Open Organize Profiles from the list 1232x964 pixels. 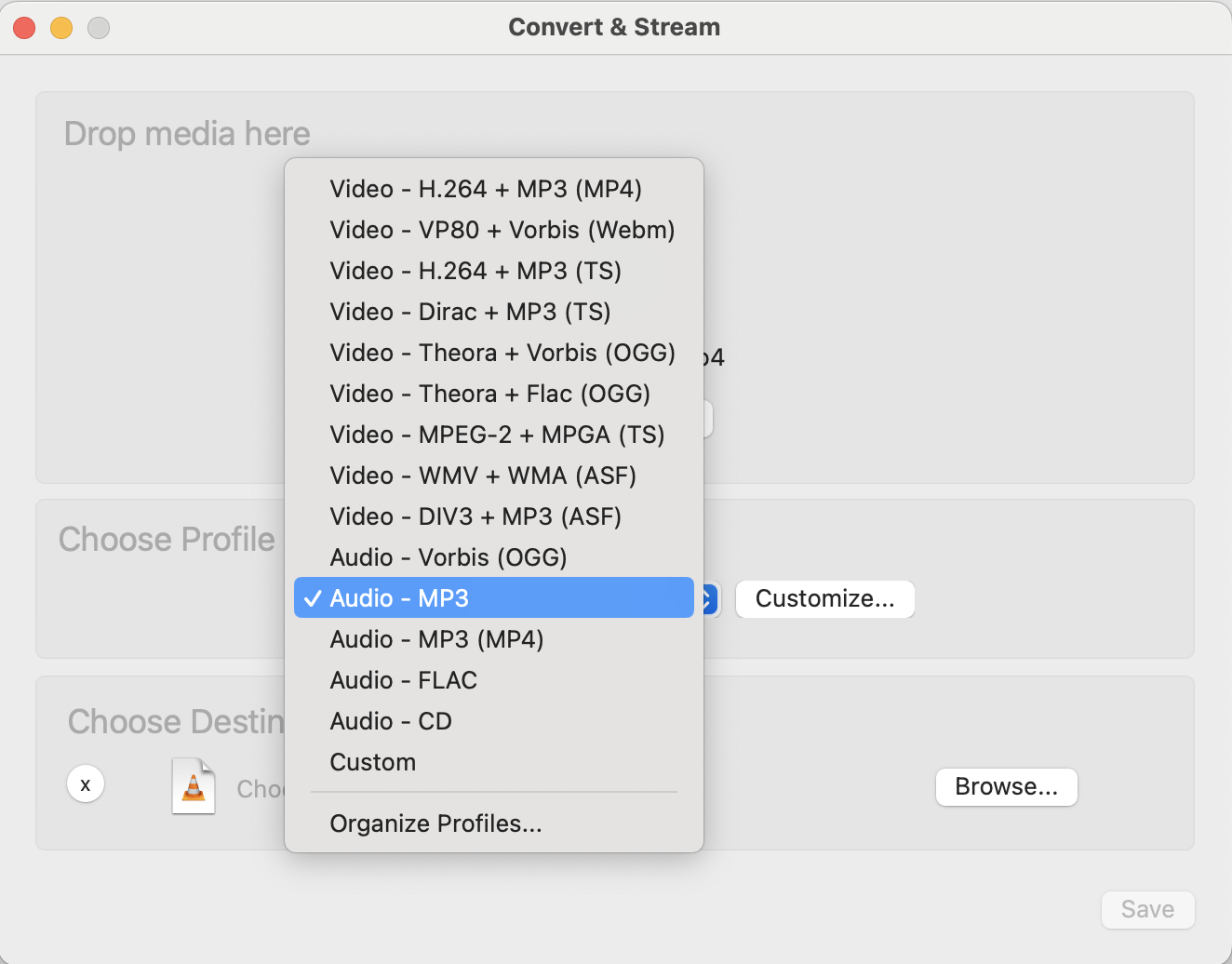coord(435,823)
